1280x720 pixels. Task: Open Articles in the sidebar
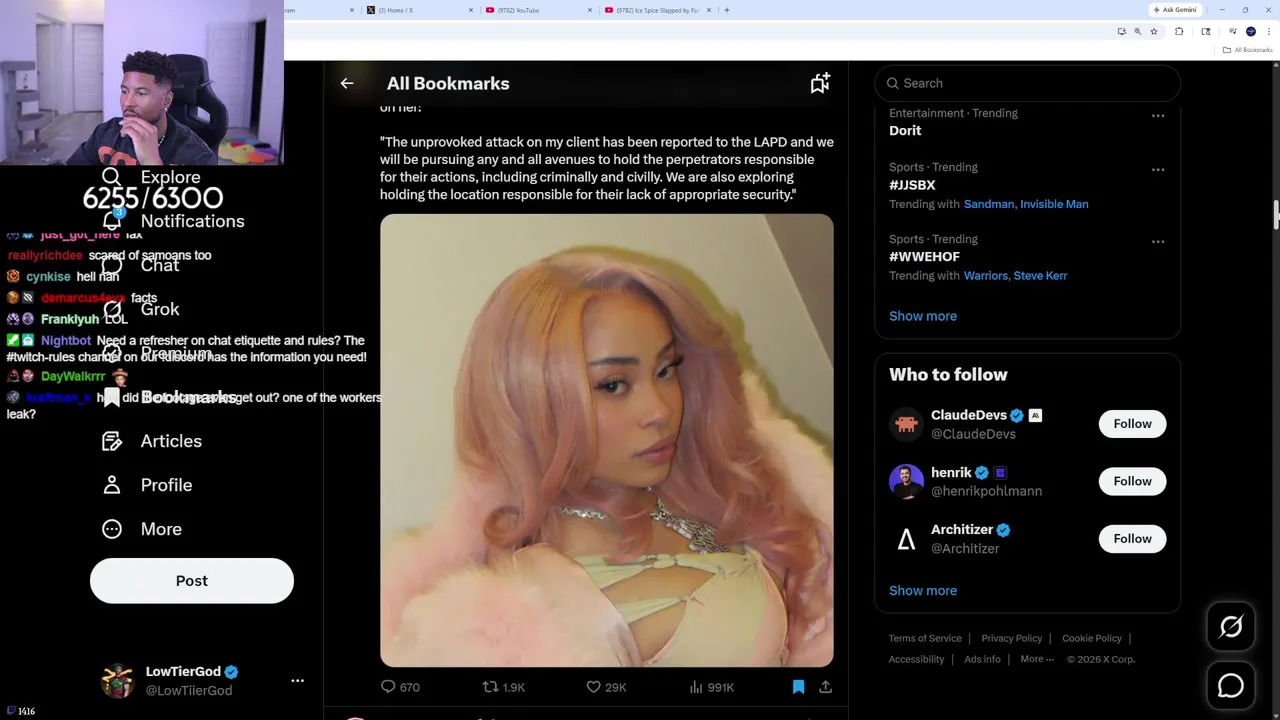[x=171, y=441]
